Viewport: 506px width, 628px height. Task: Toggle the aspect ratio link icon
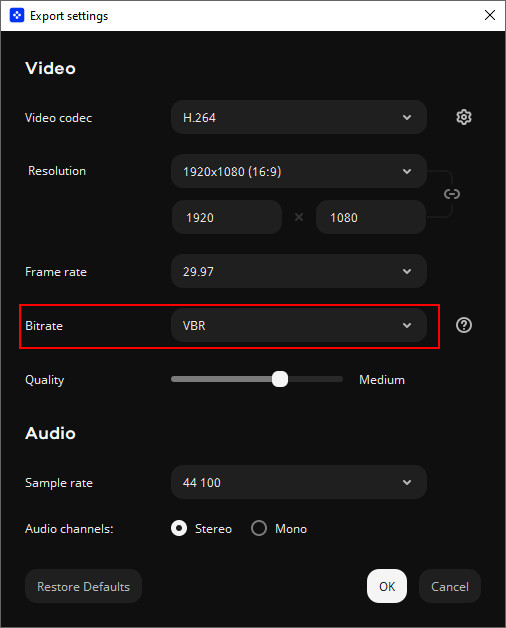click(452, 194)
